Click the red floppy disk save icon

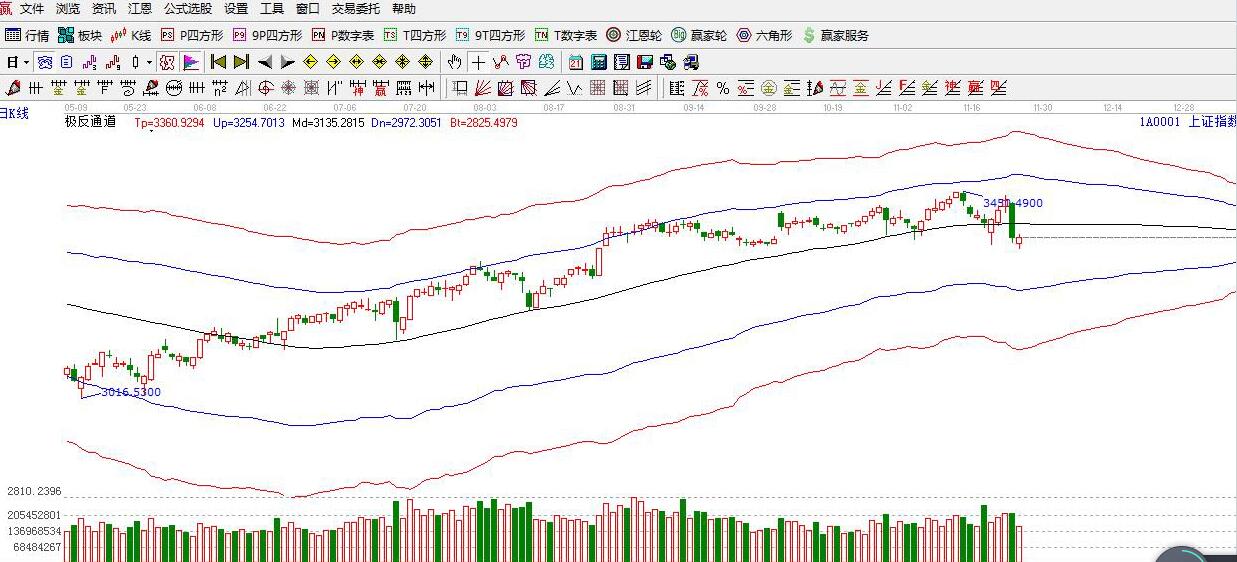[x=645, y=62]
